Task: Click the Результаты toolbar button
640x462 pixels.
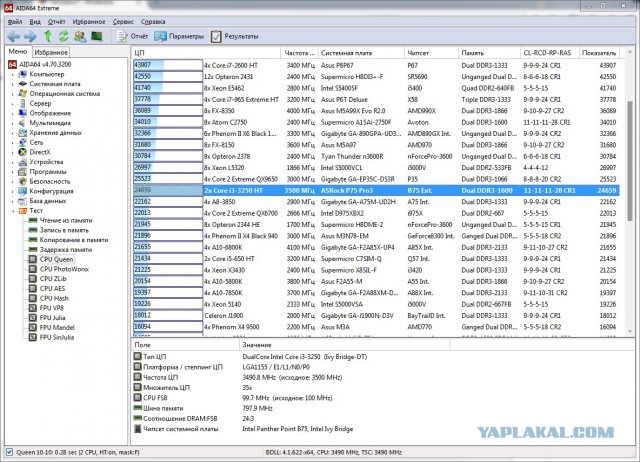Action: (233, 35)
